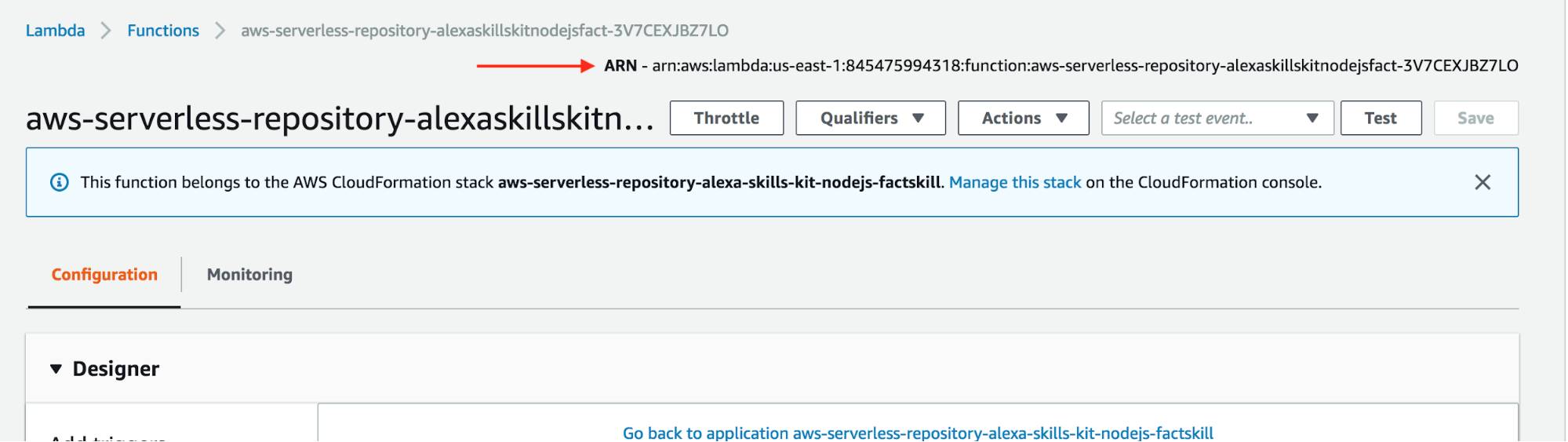Select the function name in the breadcrumb
Screen dimensions: 1568x442
(x=484, y=31)
